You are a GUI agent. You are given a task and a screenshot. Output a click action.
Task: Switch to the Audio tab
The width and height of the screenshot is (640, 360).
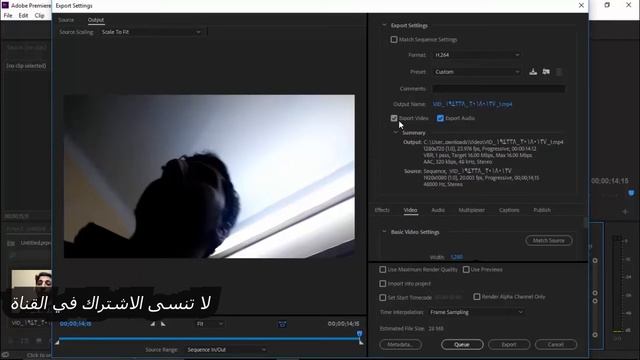438,210
